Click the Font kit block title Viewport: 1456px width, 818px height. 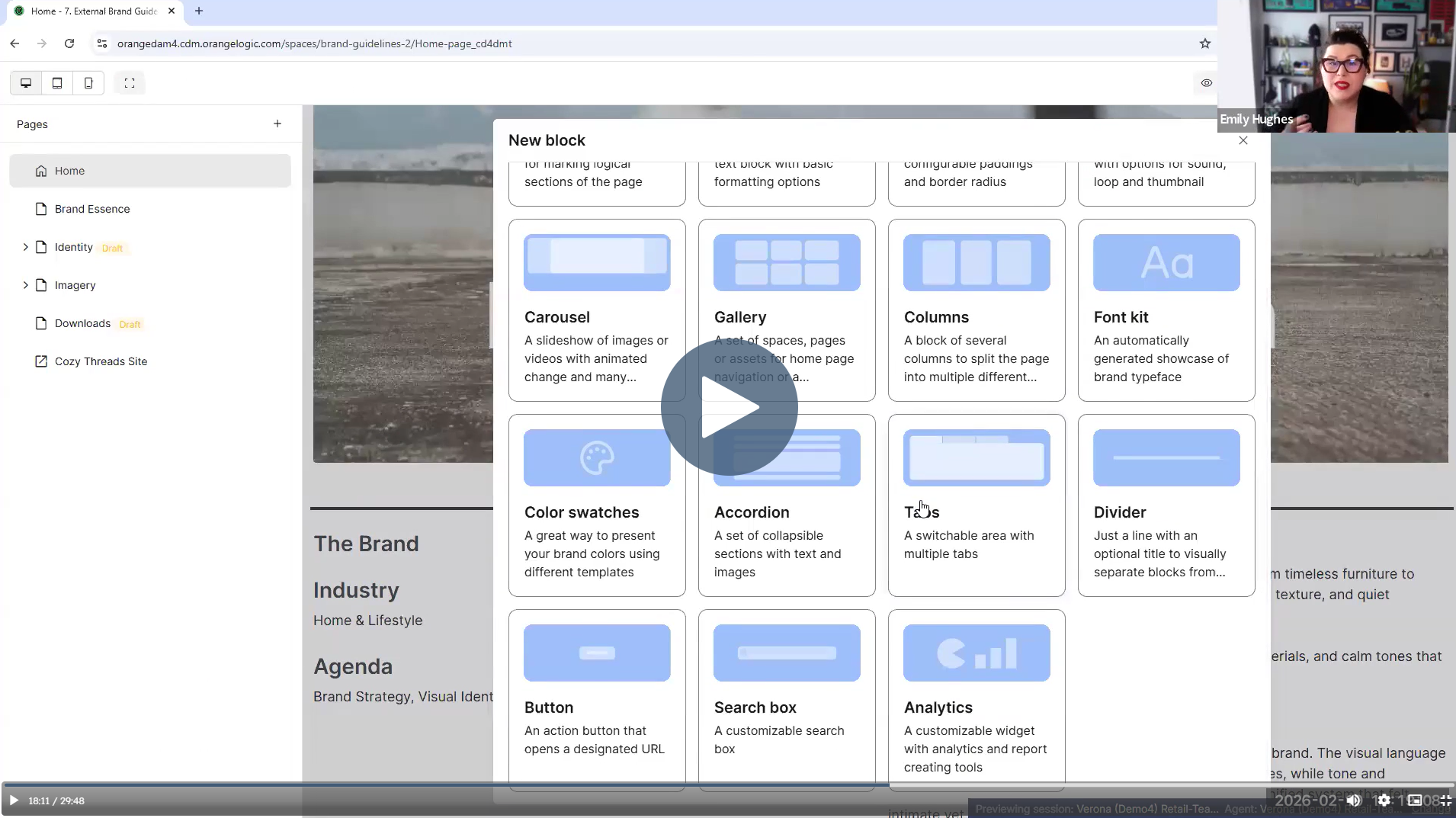tap(1121, 317)
